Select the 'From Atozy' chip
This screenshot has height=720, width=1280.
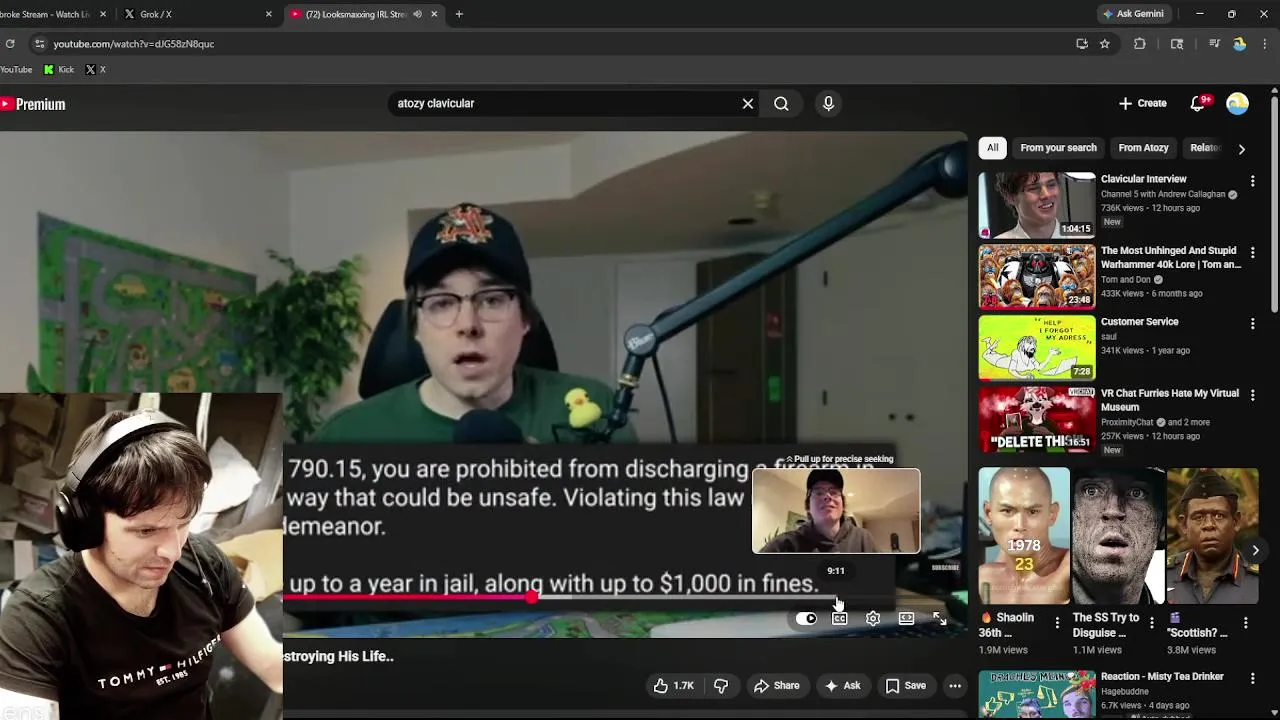click(1143, 148)
